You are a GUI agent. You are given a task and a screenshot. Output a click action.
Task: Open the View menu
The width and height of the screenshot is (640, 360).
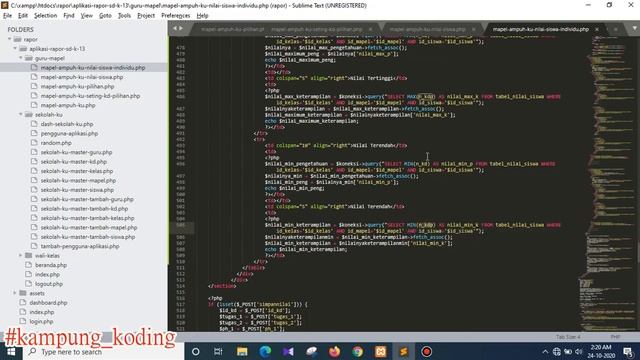(87, 16)
